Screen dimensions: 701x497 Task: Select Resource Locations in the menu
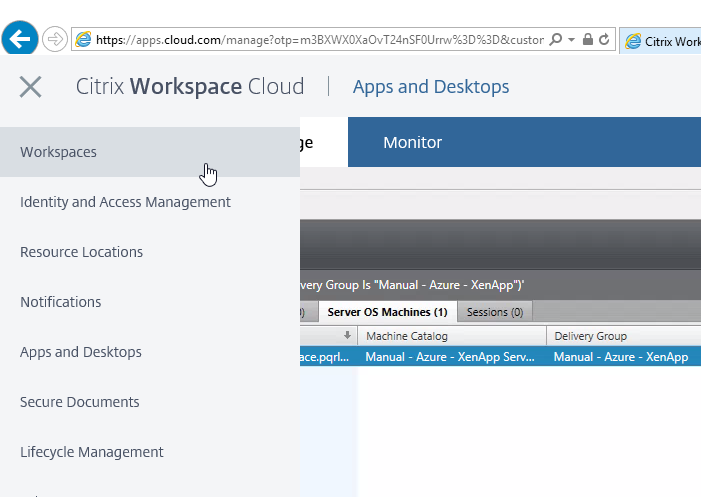[x=81, y=252]
